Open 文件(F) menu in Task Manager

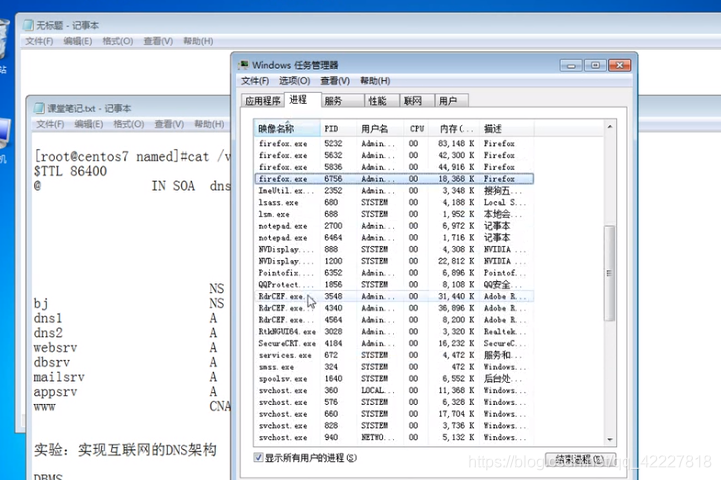coord(255,81)
